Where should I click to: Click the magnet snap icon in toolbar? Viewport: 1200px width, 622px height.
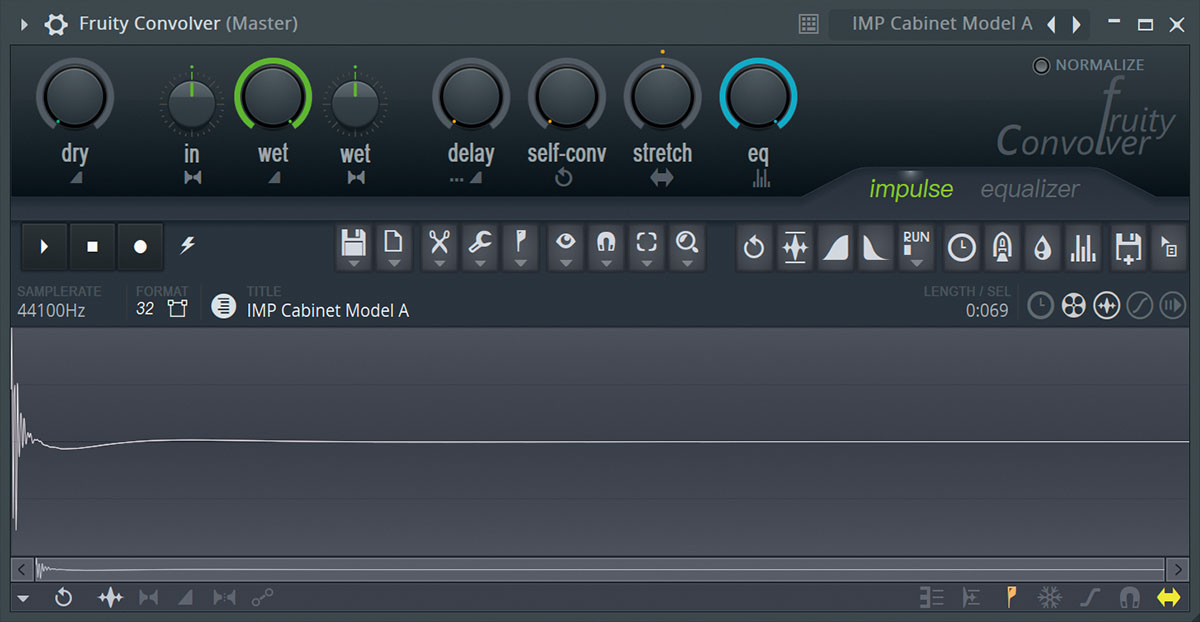[606, 241]
